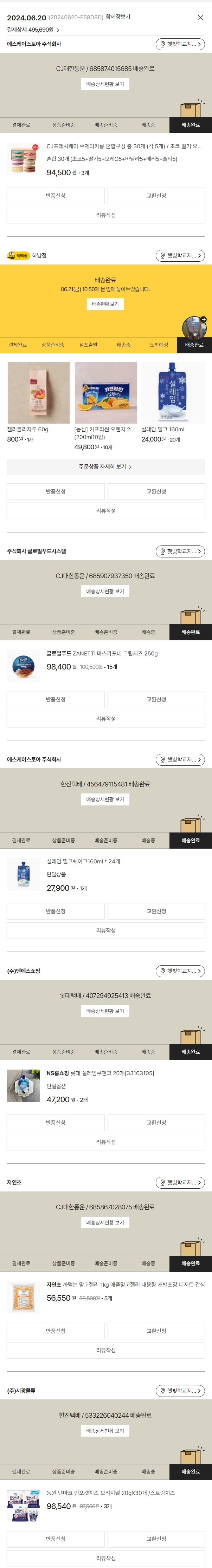The image size is (212, 1568).
Task: Select the 점포출발 delivery step
Action: tap(88, 345)
